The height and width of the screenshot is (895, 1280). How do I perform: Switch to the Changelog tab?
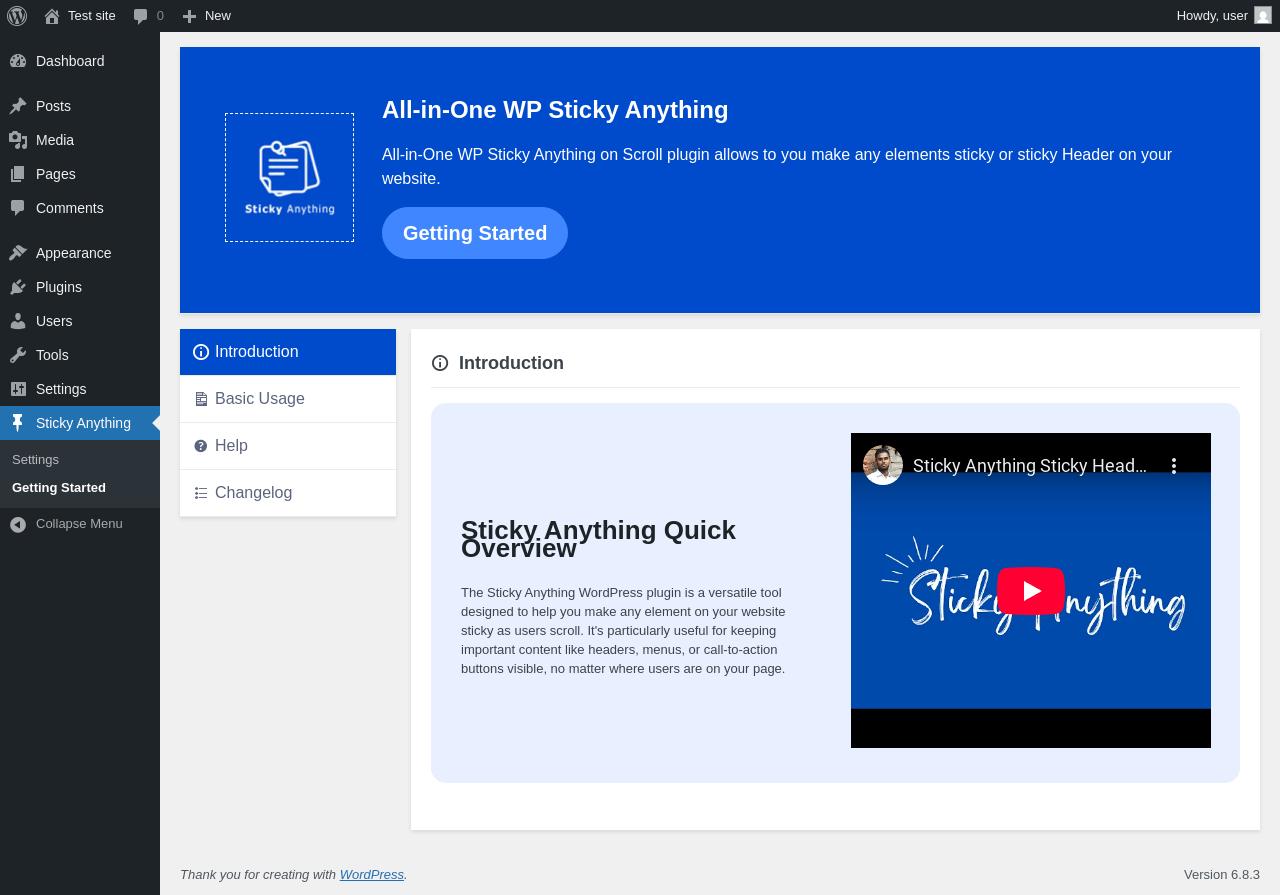(x=288, y=493)
